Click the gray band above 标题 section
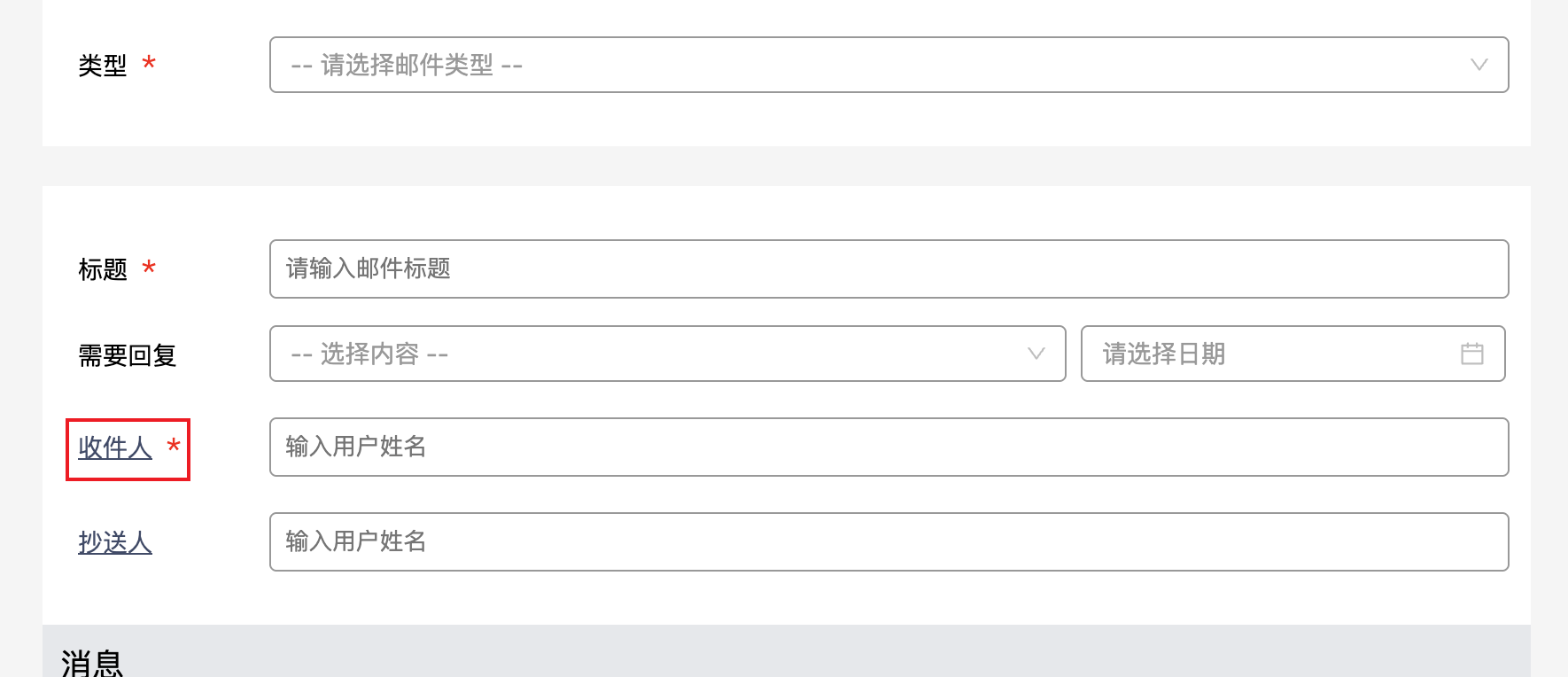The width and height of the screenshot is (1568, 677). [x=786, y=166]
